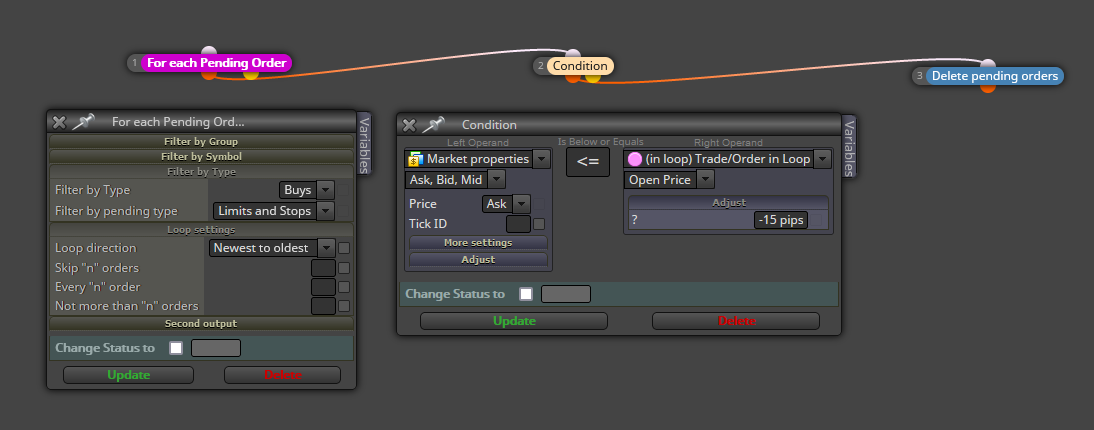Open Variables tab on Condition panel
Viewport: 1094px width, 430px height.
[x=848, y=145]
